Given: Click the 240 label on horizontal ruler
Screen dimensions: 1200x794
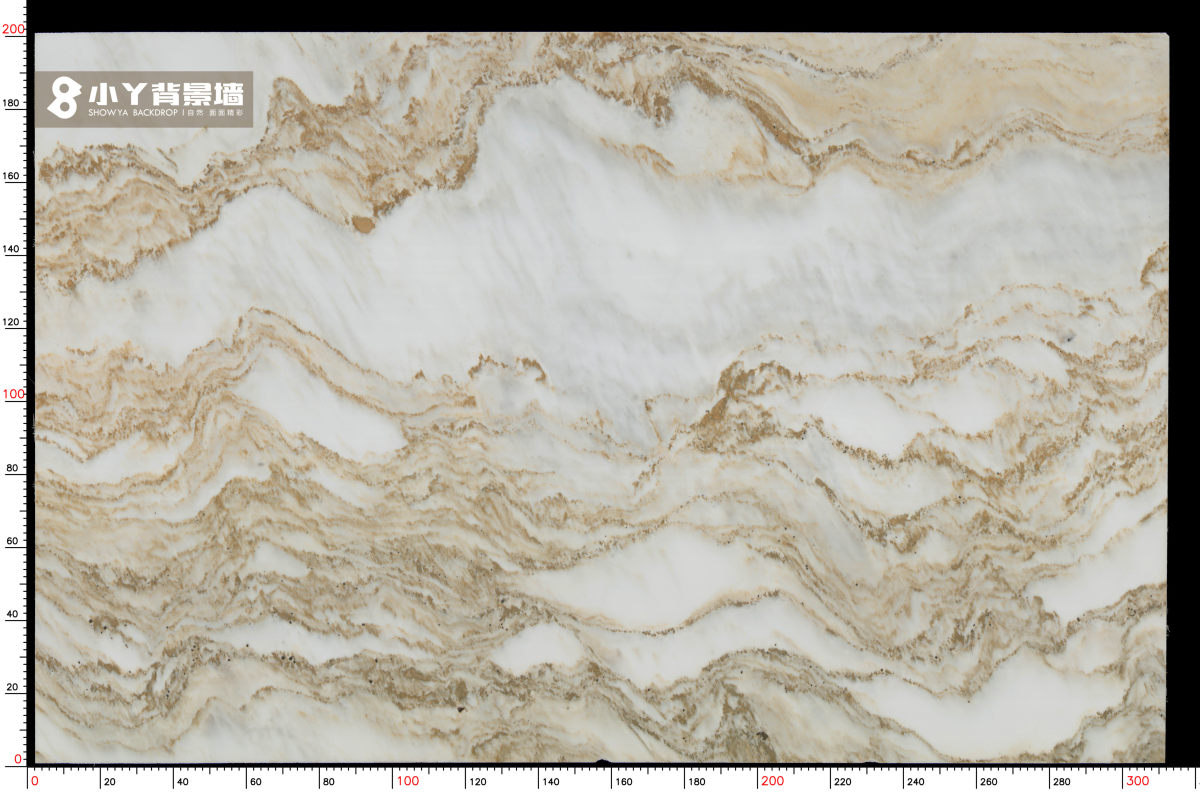Looking at the screenshot, I should (x=915, y=782).
